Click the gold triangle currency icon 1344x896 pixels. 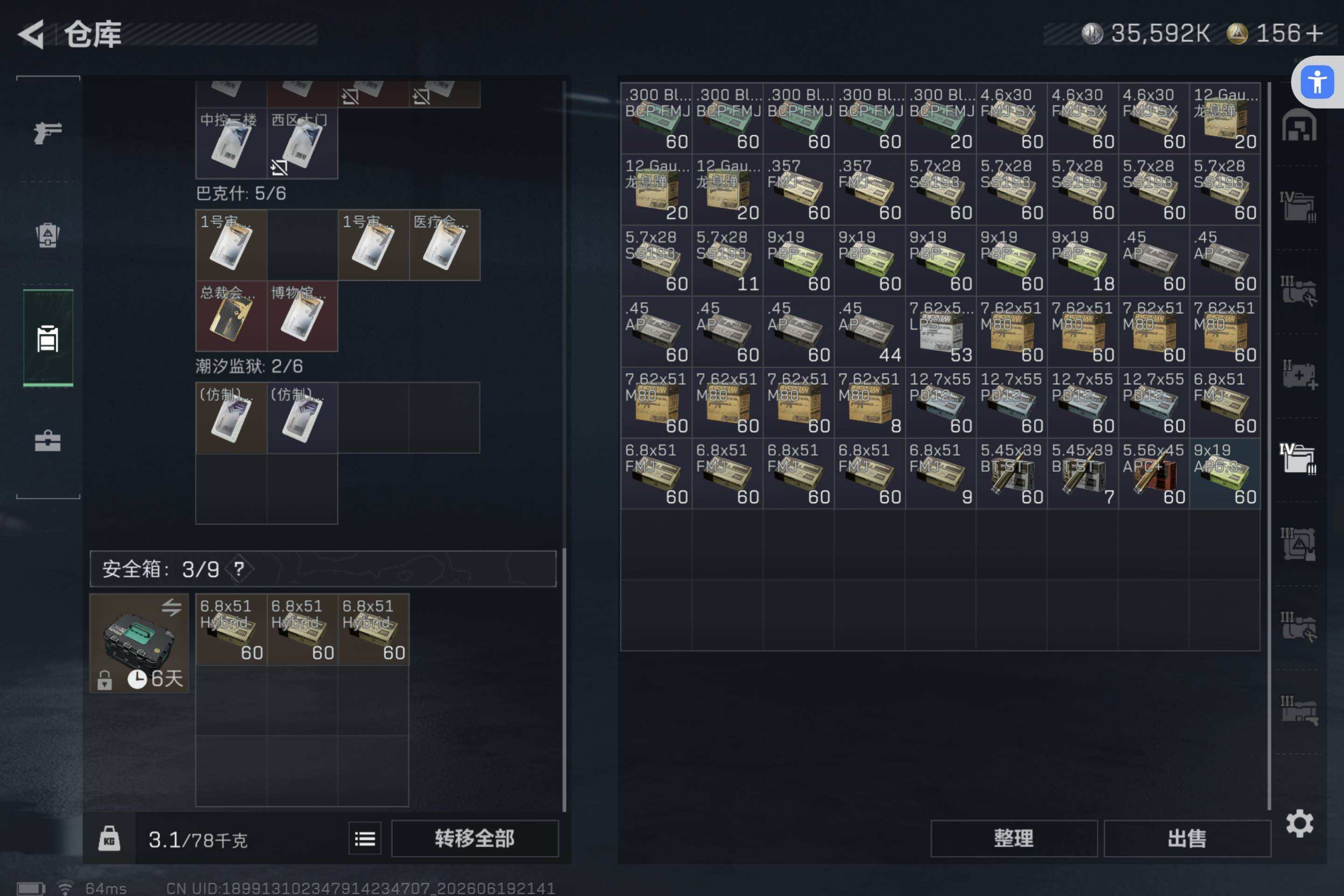(x=1237, y=34)
